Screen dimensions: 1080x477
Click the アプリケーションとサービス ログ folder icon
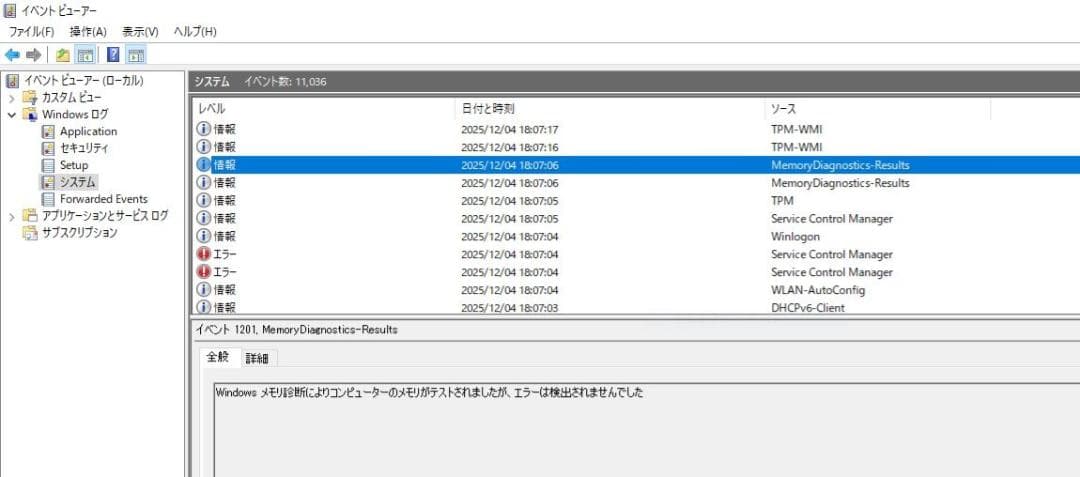click(x=30, y=215)
